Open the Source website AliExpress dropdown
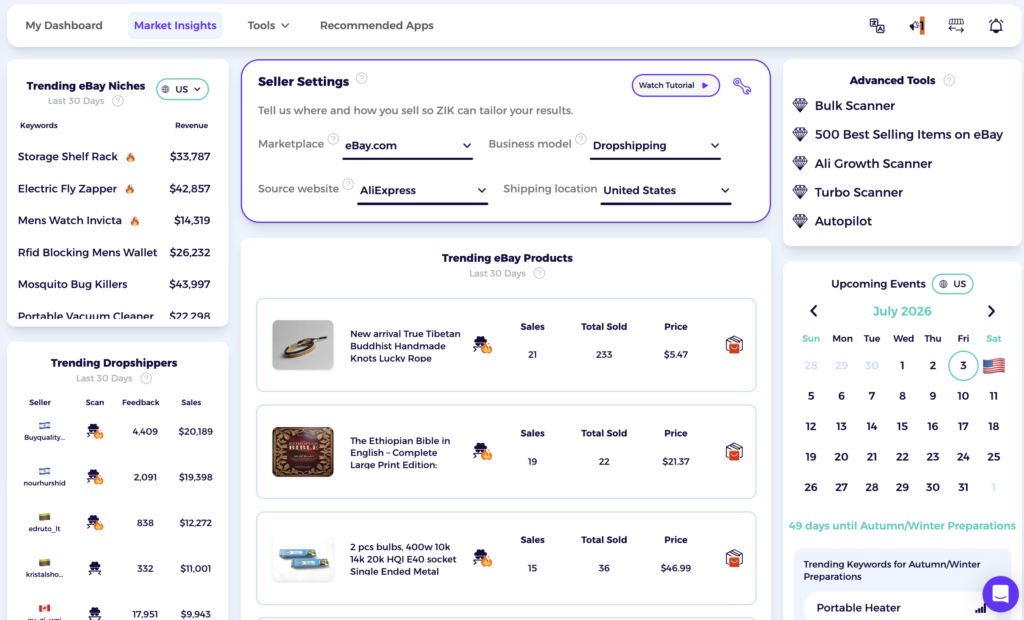The image size is (1024, 620). 423,191
